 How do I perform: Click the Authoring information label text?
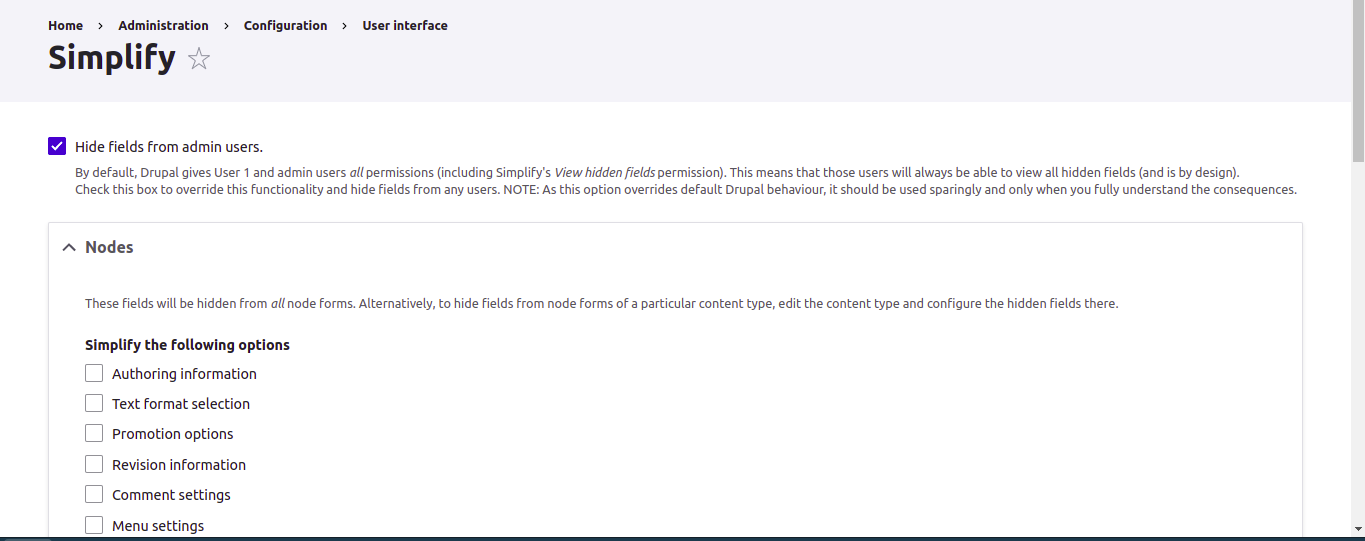click(184, 374)
